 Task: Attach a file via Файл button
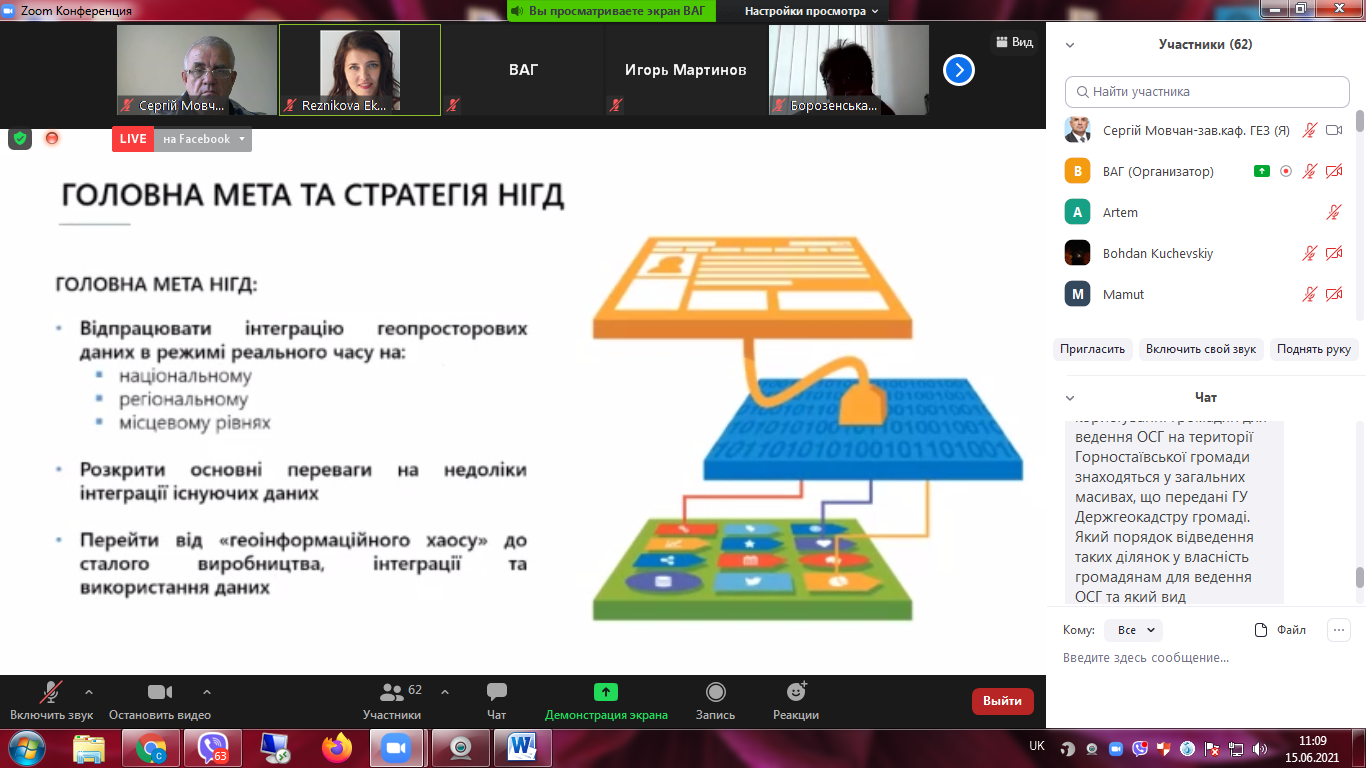[x=1281, y=630]
